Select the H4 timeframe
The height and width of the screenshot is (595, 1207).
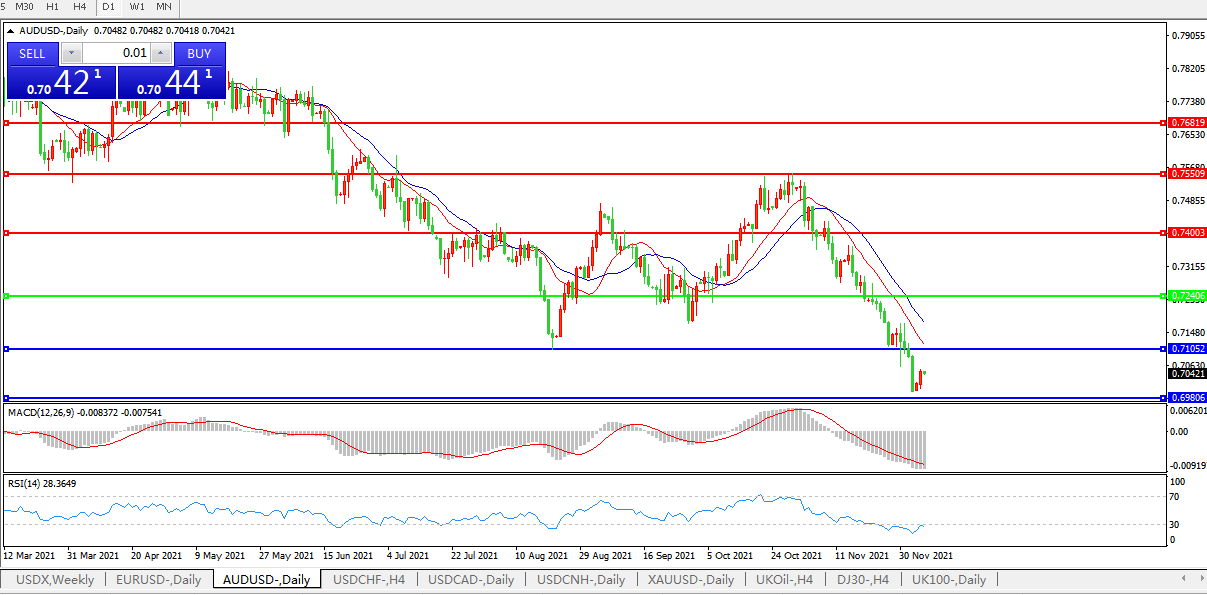point(80,7)
